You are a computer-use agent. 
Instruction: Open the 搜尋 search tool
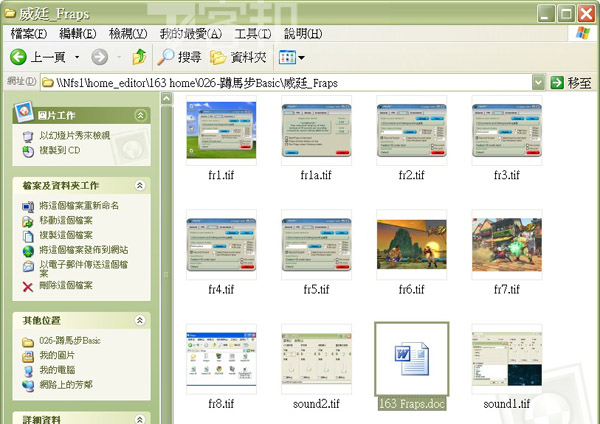pyautogui.click(x=179, y=57)
